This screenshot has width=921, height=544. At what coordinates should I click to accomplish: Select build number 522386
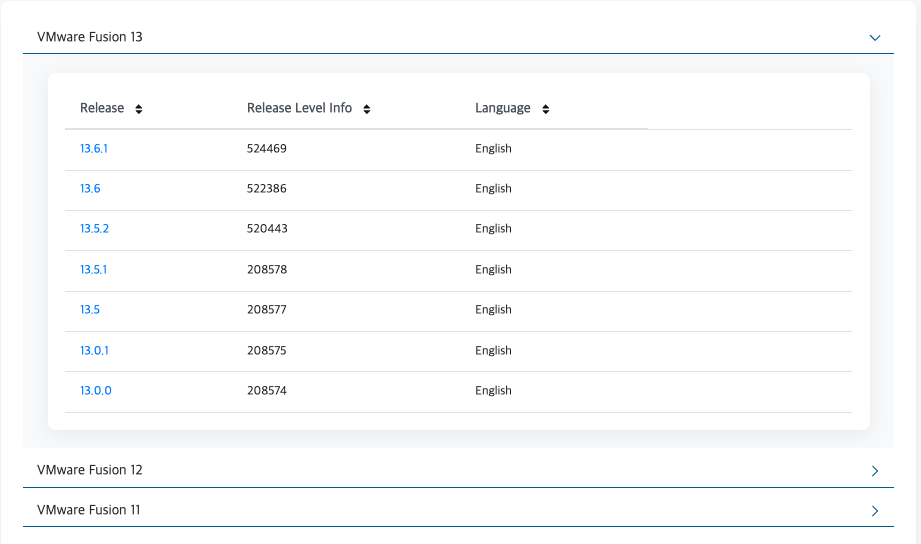pyautogui.click(x=267, y=189)
